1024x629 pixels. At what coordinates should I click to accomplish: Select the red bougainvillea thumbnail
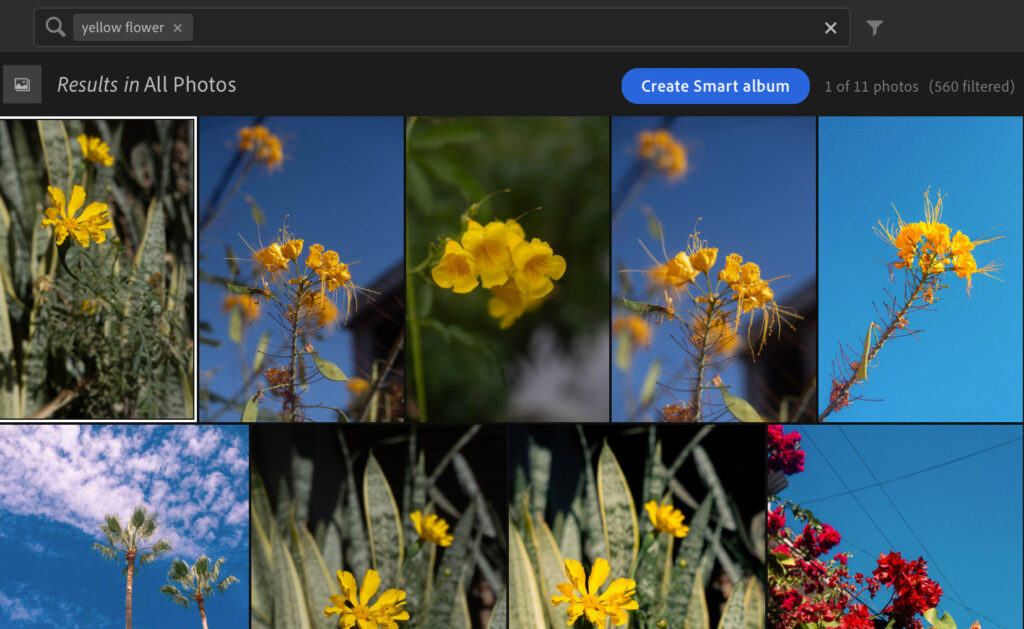[895, 525]
